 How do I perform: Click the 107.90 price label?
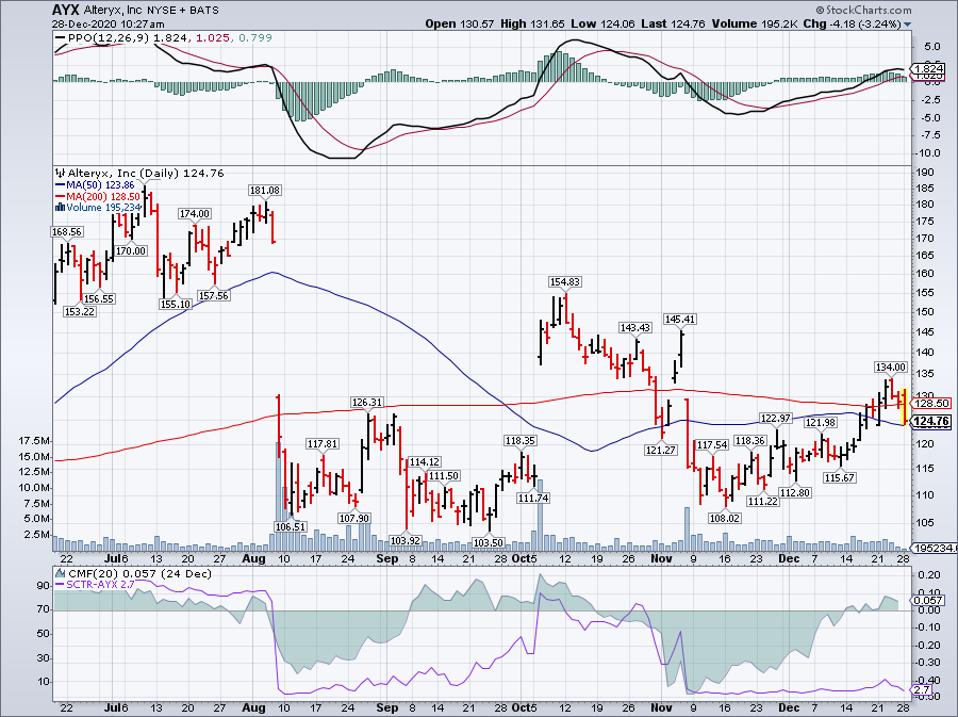pos(354,519)
